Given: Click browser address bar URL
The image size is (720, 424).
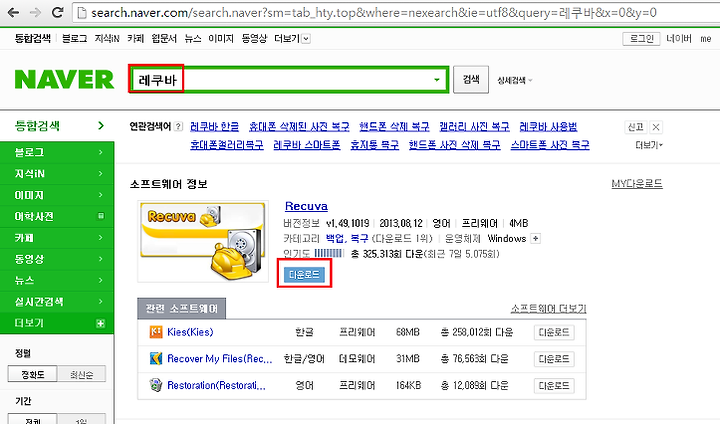Looking at the screenshot, I should tap(374, 12).
